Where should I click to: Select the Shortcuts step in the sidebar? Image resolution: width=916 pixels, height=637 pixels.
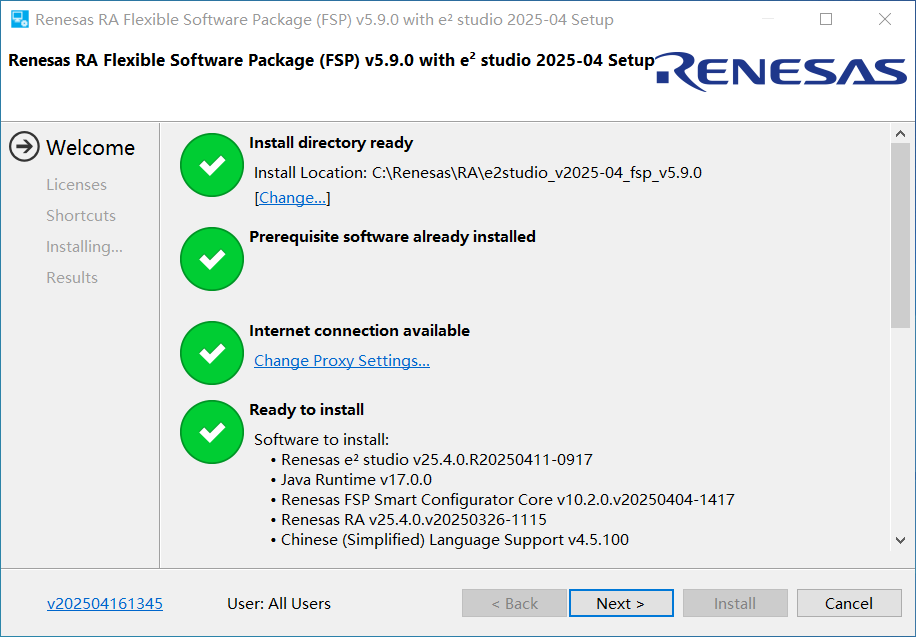[x=81, y=216]
